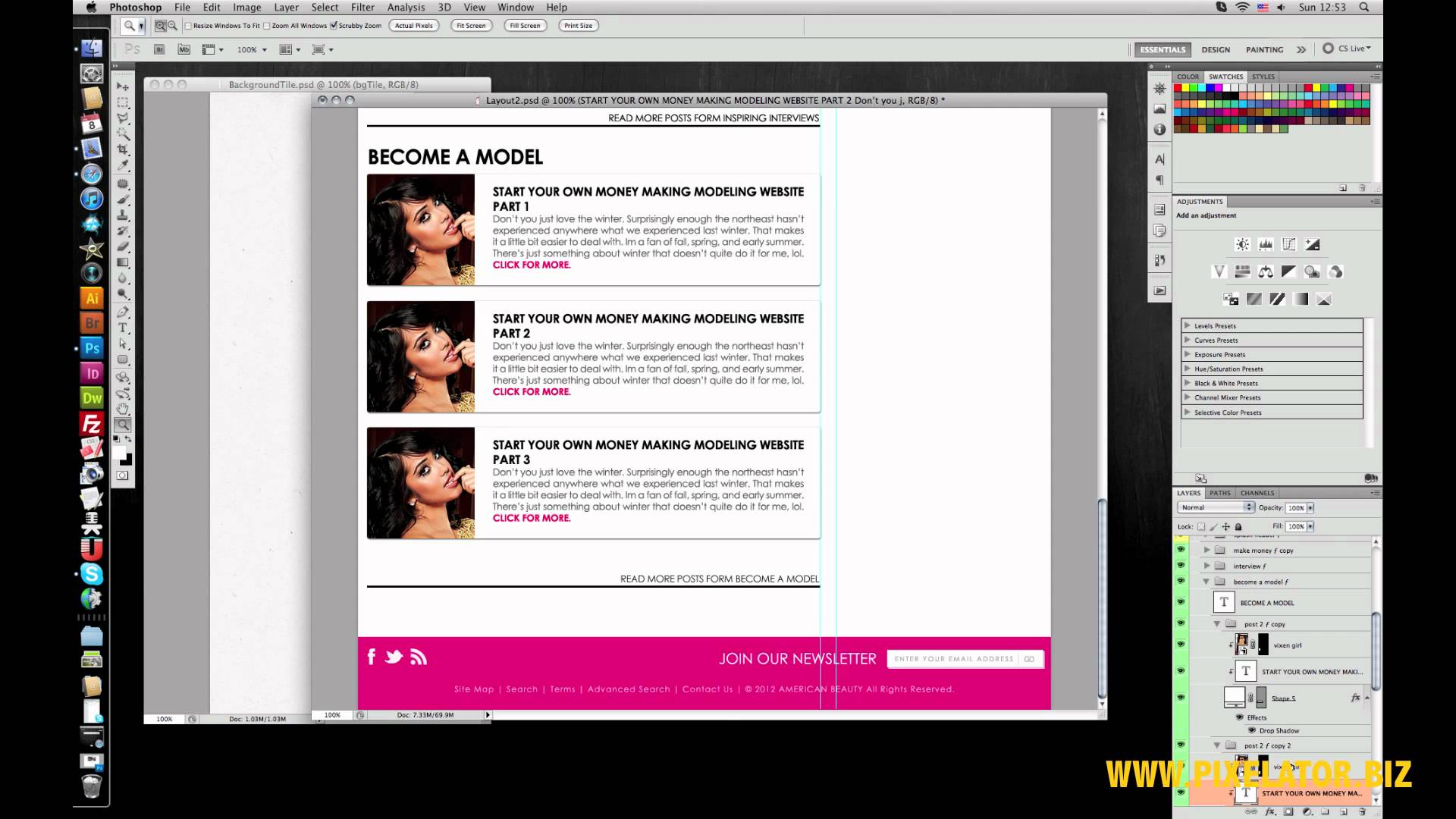This screenshot has height=819, width=1456.
Task: Select the Brush tool
Action: point(123,199)
